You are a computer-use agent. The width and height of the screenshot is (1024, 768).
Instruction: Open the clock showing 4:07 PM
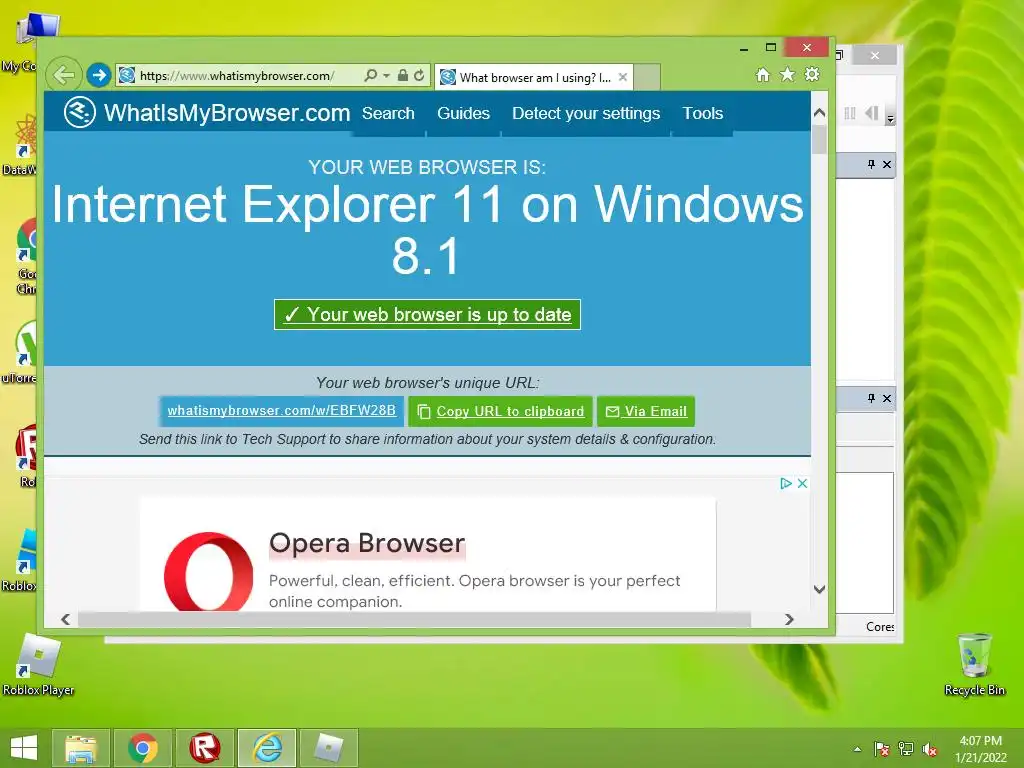pos(980,749)
